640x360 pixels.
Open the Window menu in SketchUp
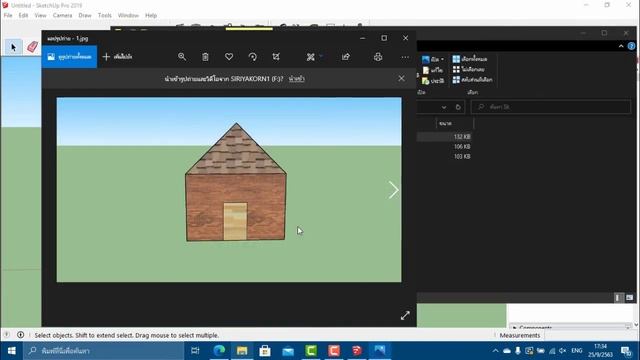[x=128, y=15]
